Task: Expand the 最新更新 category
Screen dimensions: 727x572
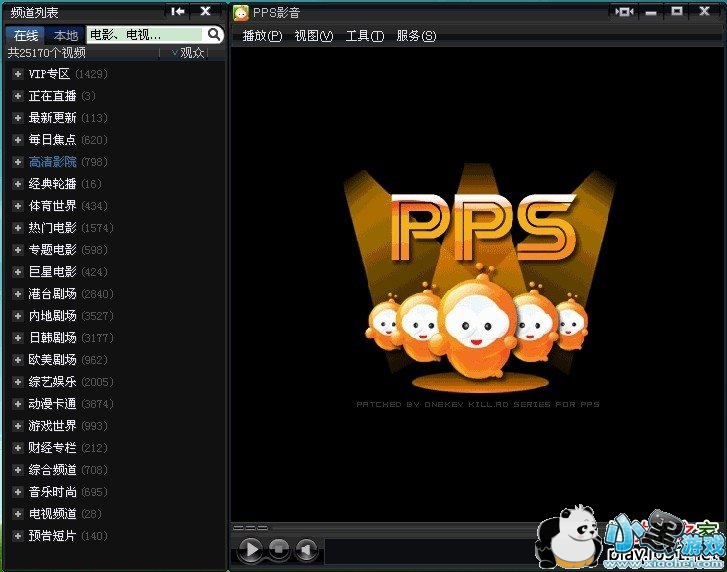Action: 18,118
